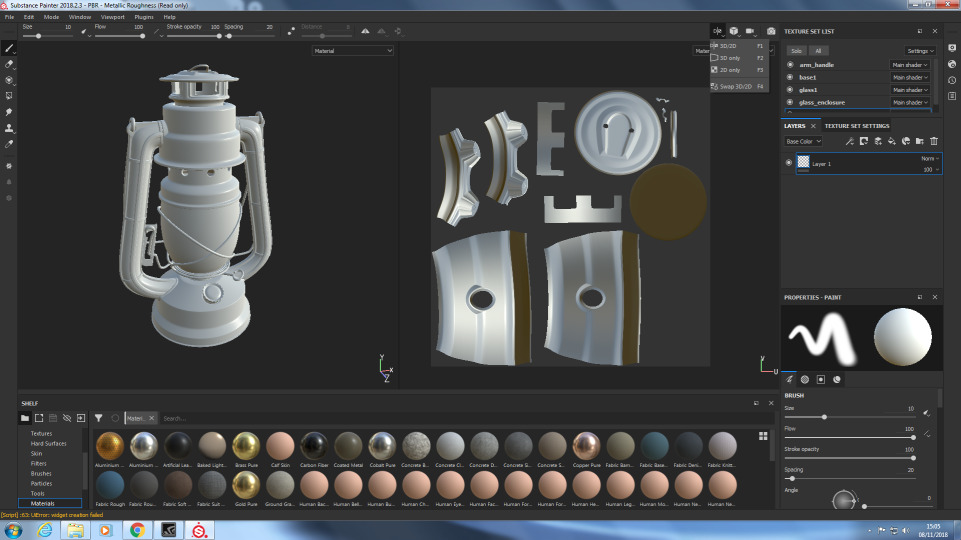
Task: Select Materials shelf category
Action: coord(49,503)
